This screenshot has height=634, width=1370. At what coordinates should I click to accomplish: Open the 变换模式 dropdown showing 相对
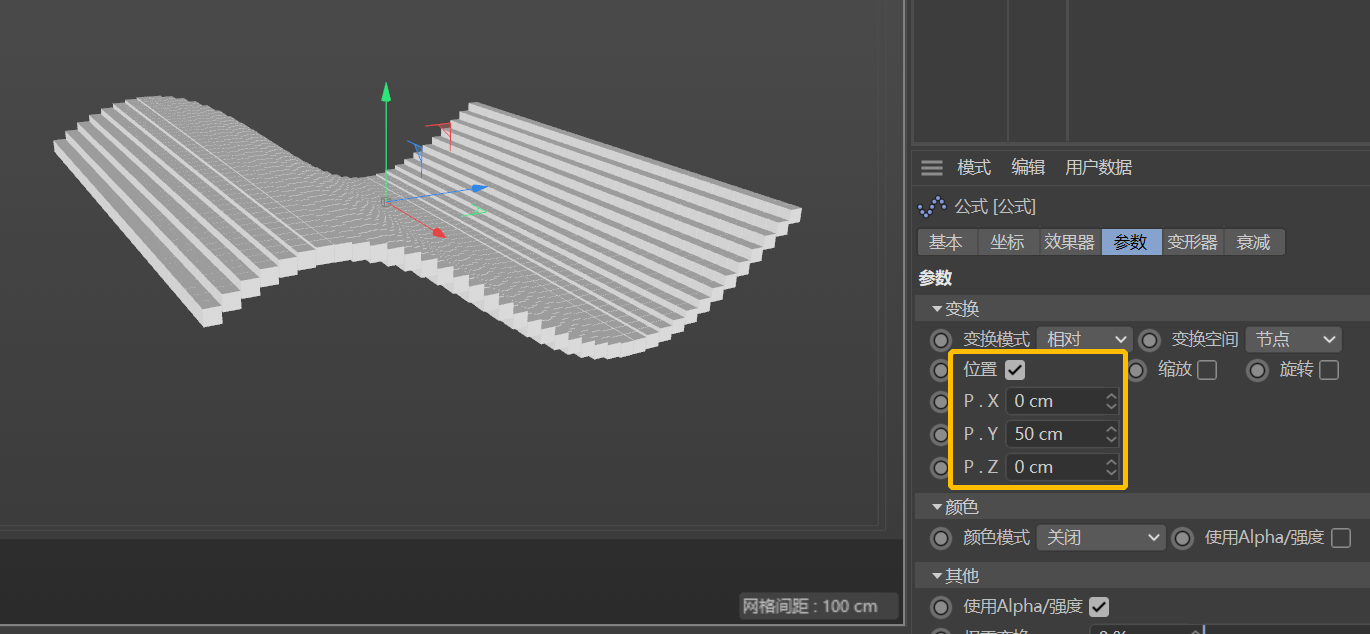1084,339
